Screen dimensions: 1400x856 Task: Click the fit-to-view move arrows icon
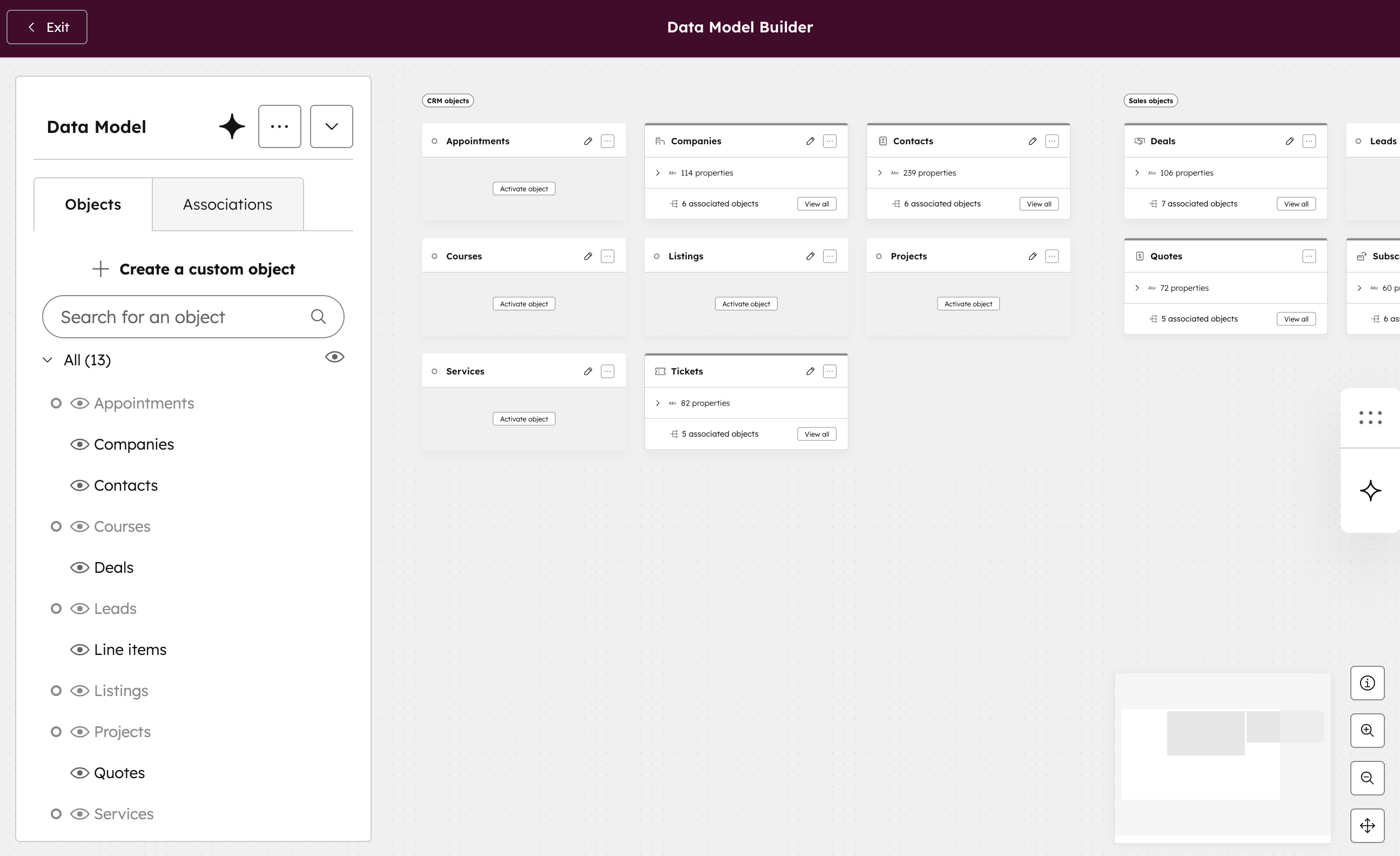click(x=1367, y=825)
